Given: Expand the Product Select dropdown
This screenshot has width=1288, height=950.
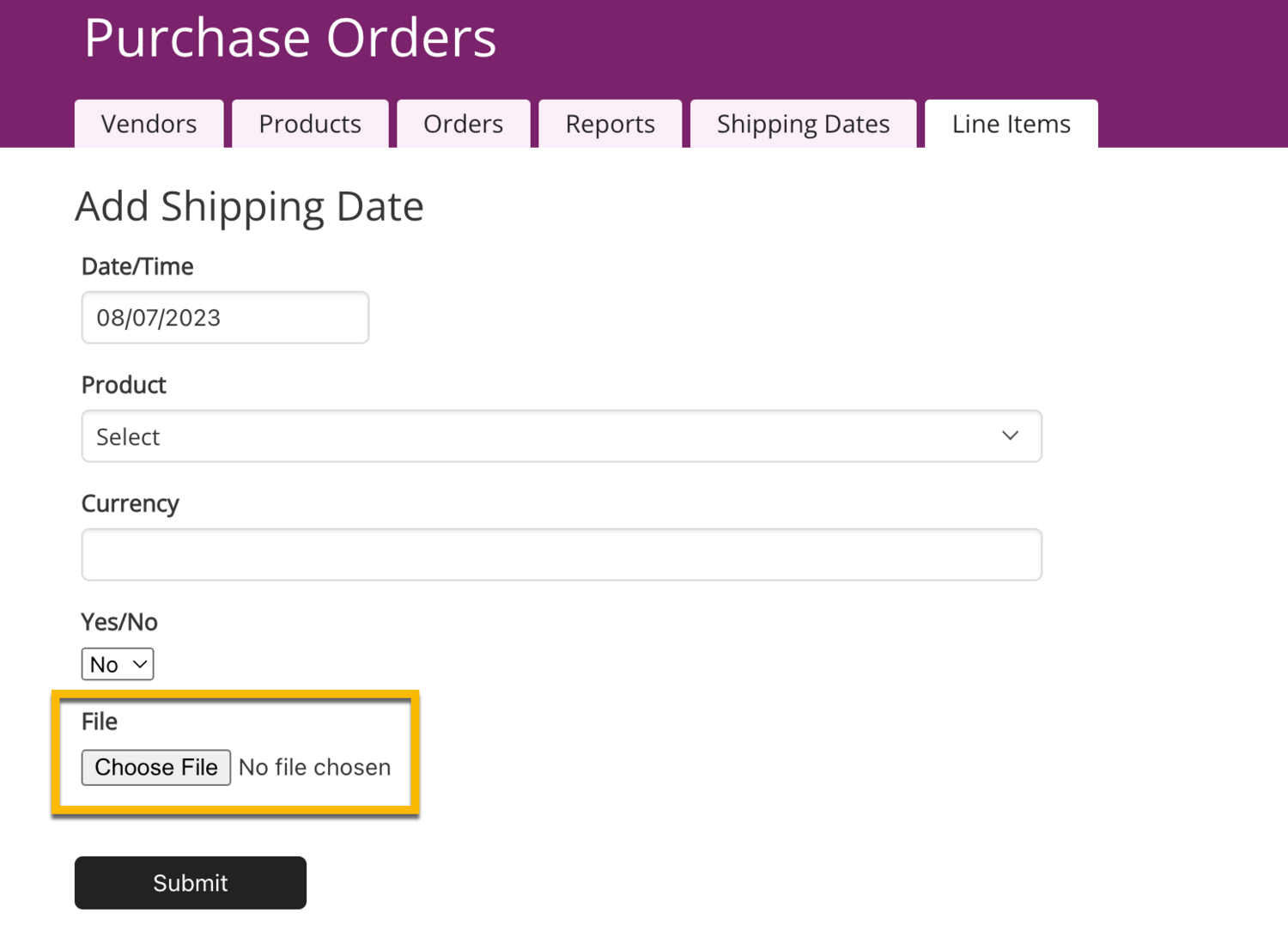Looking at the screenshot, I should coord(562,436).
